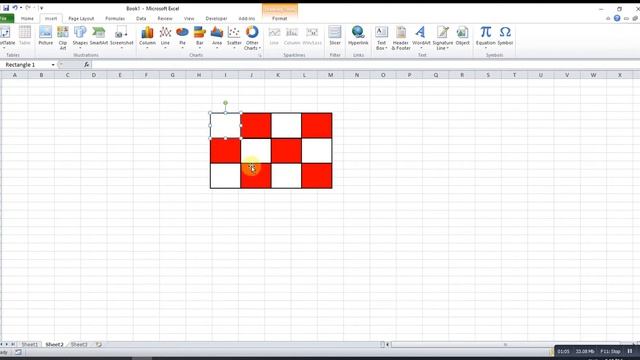Undo the last action

tap(15, 8)
